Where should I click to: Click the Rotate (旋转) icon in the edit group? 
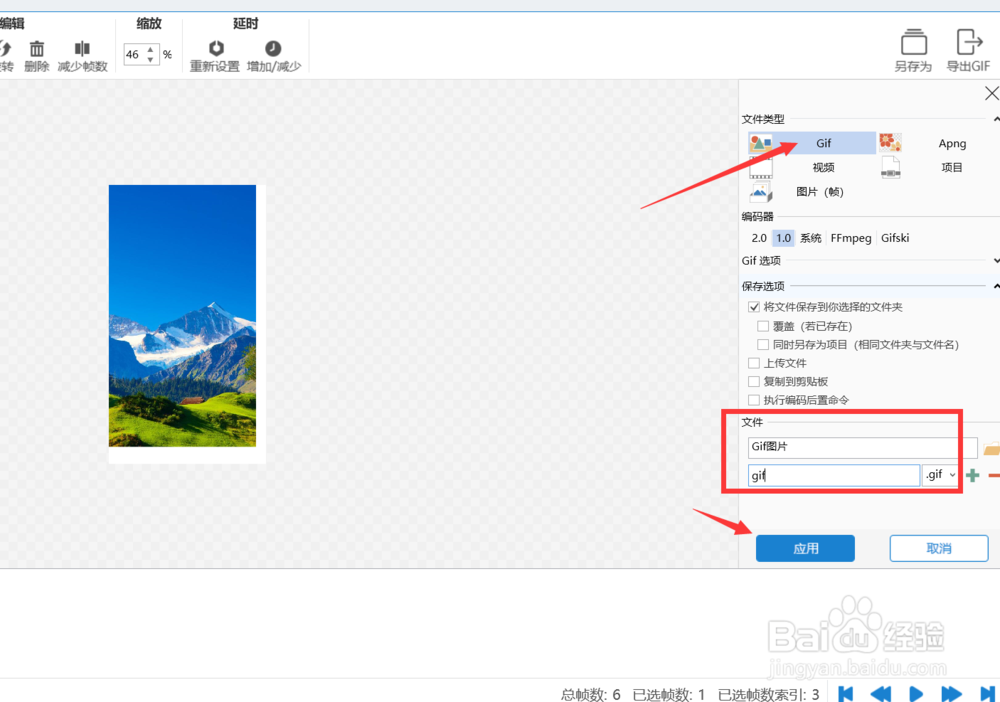click(5, 48)
